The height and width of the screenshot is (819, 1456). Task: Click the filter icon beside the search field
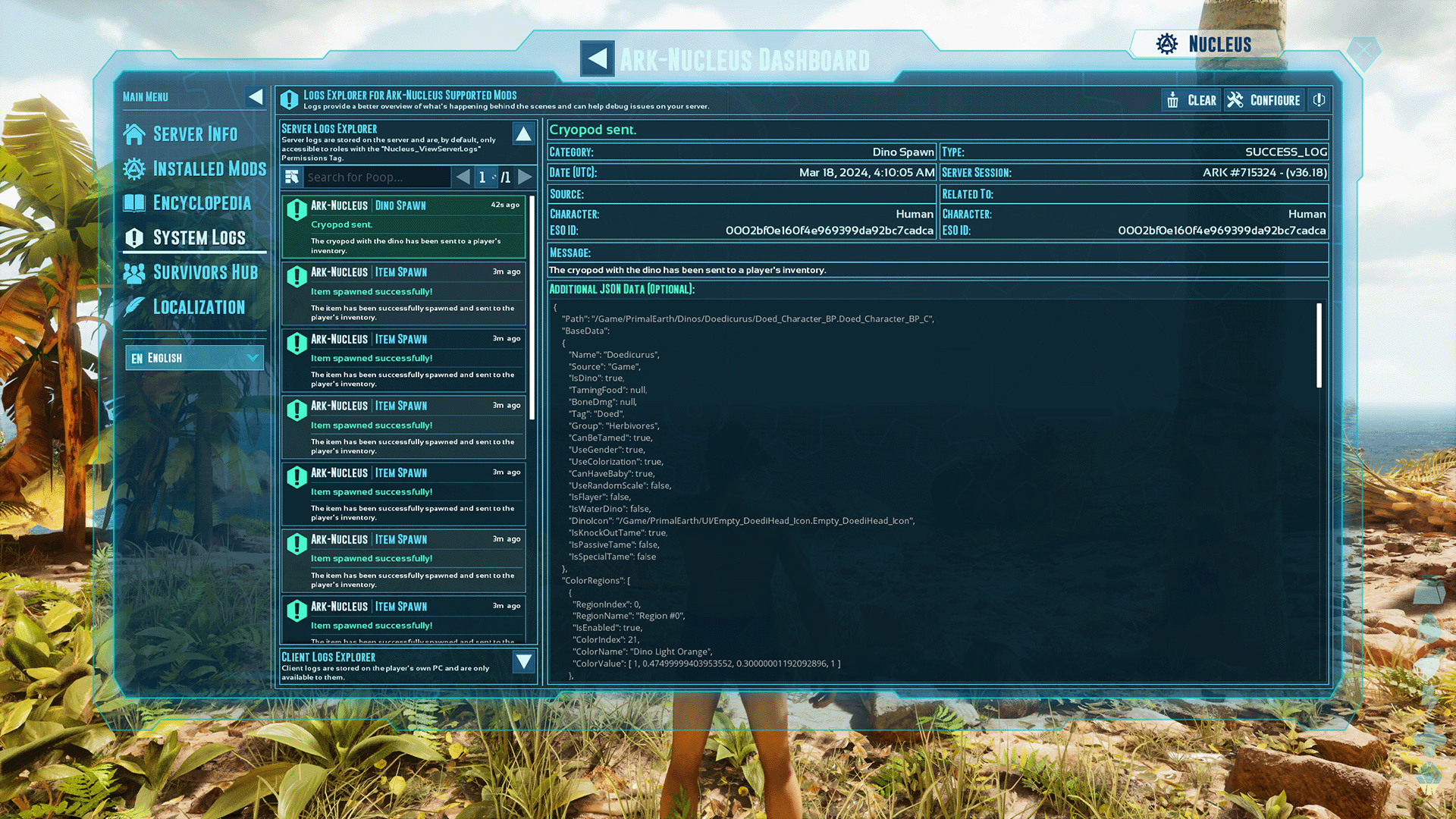point(291,177)
